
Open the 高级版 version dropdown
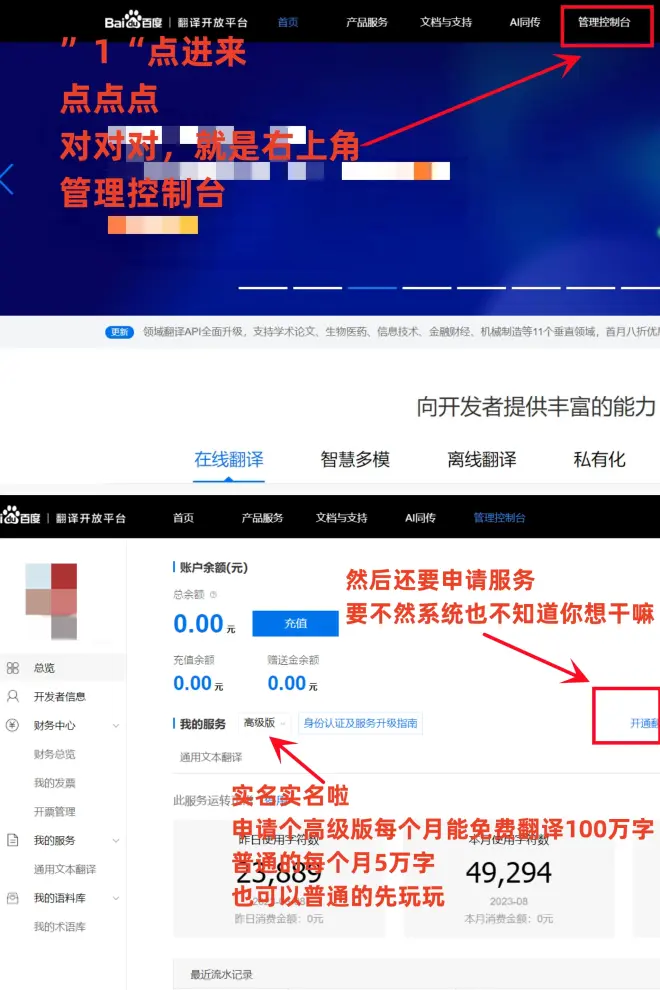(265, 723)
